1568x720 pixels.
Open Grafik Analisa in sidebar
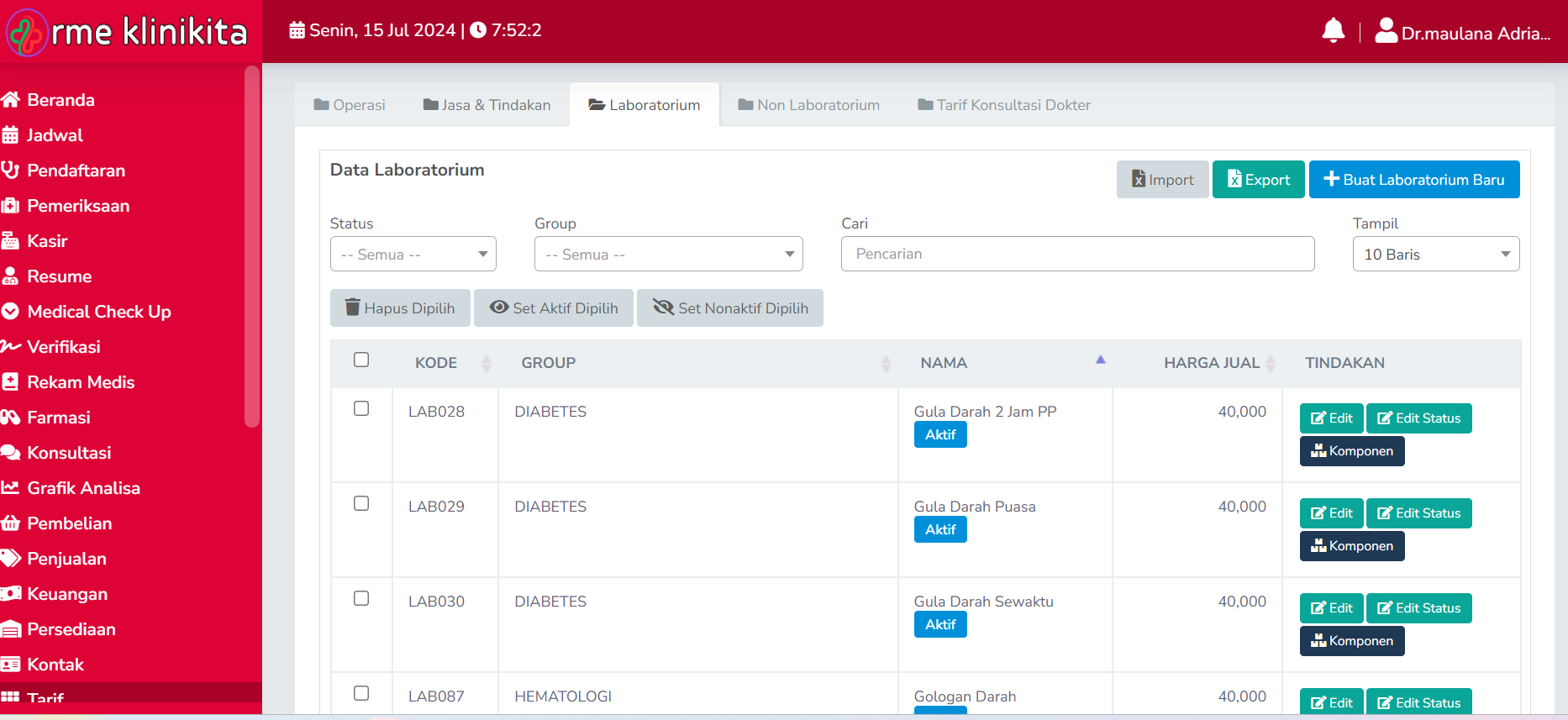pos(83,488)
